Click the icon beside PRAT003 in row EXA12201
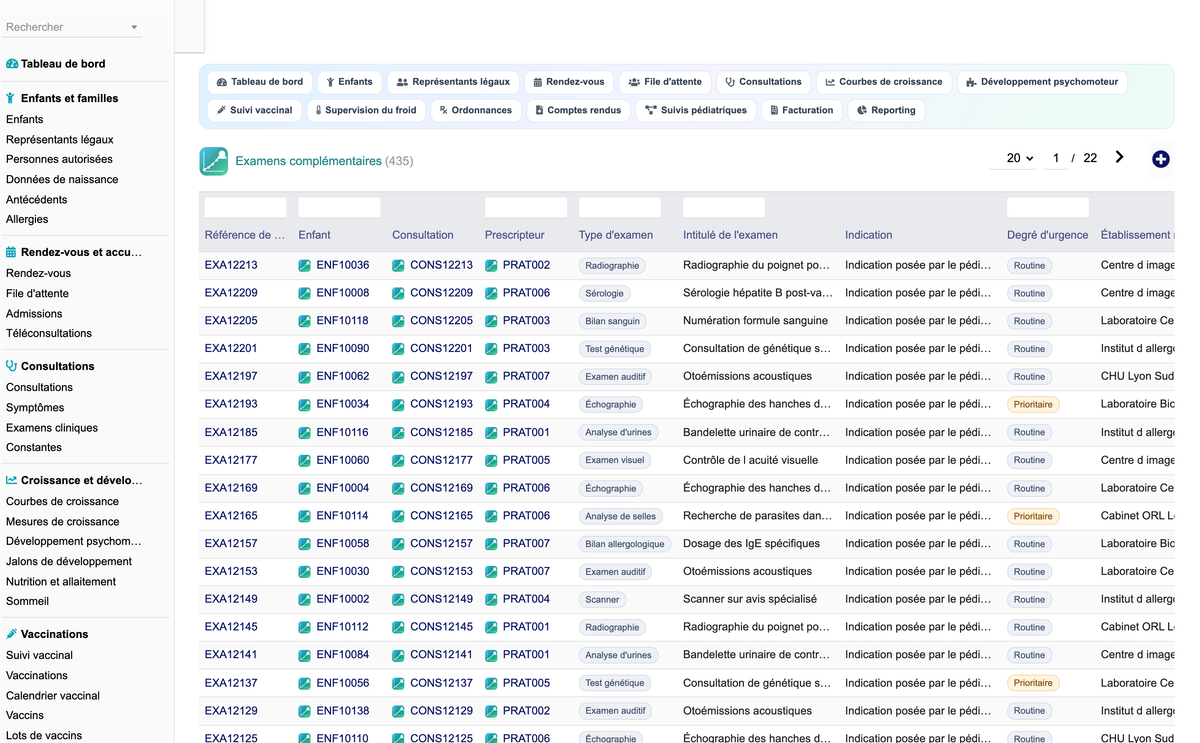This screenshot has height=743, width=1200. (x=491, y=349)
